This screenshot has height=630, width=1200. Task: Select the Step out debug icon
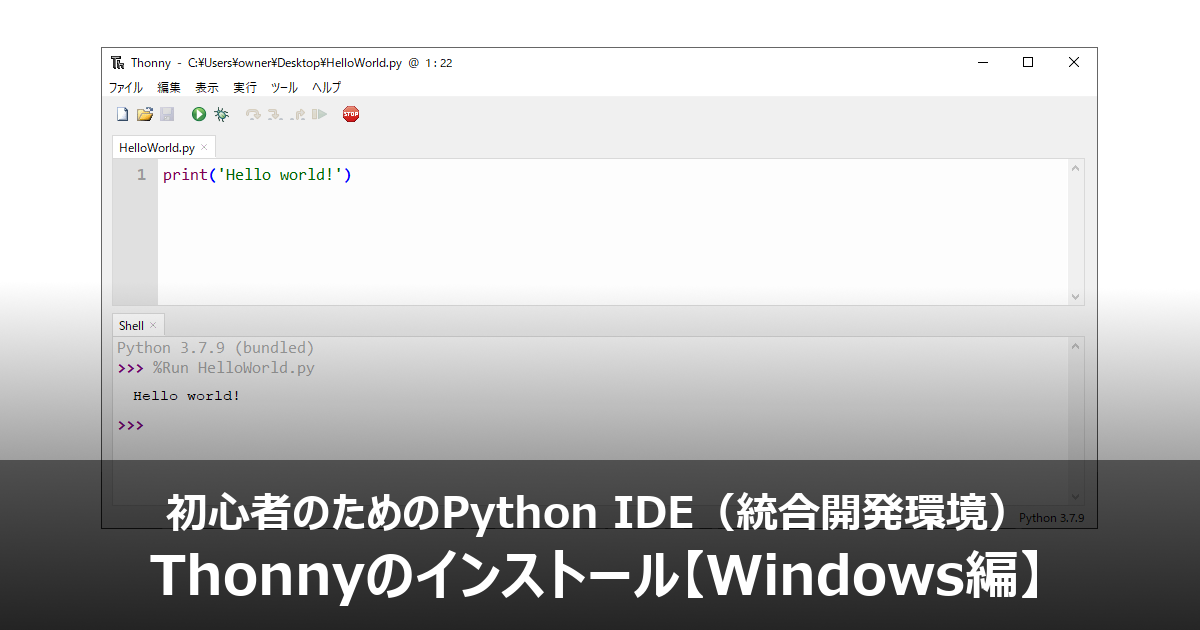296,114
